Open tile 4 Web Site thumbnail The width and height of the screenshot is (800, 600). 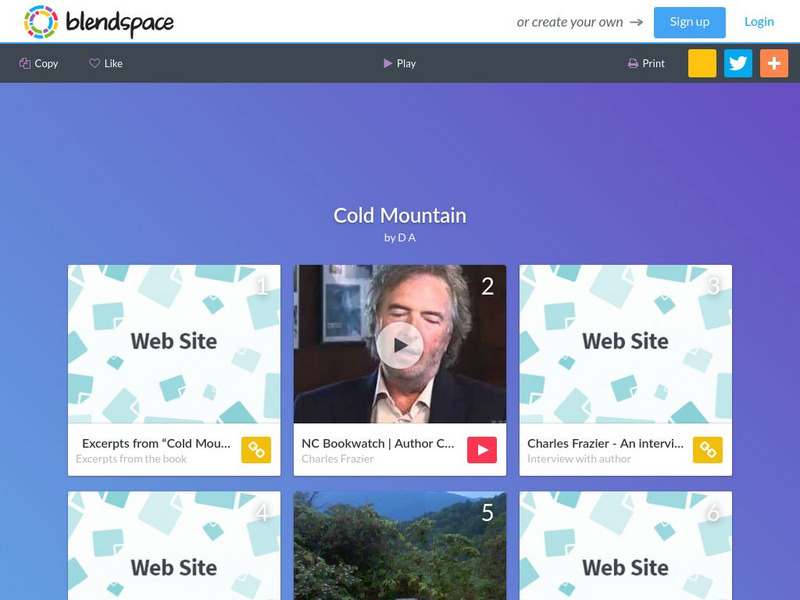click(x=174, y=545)
